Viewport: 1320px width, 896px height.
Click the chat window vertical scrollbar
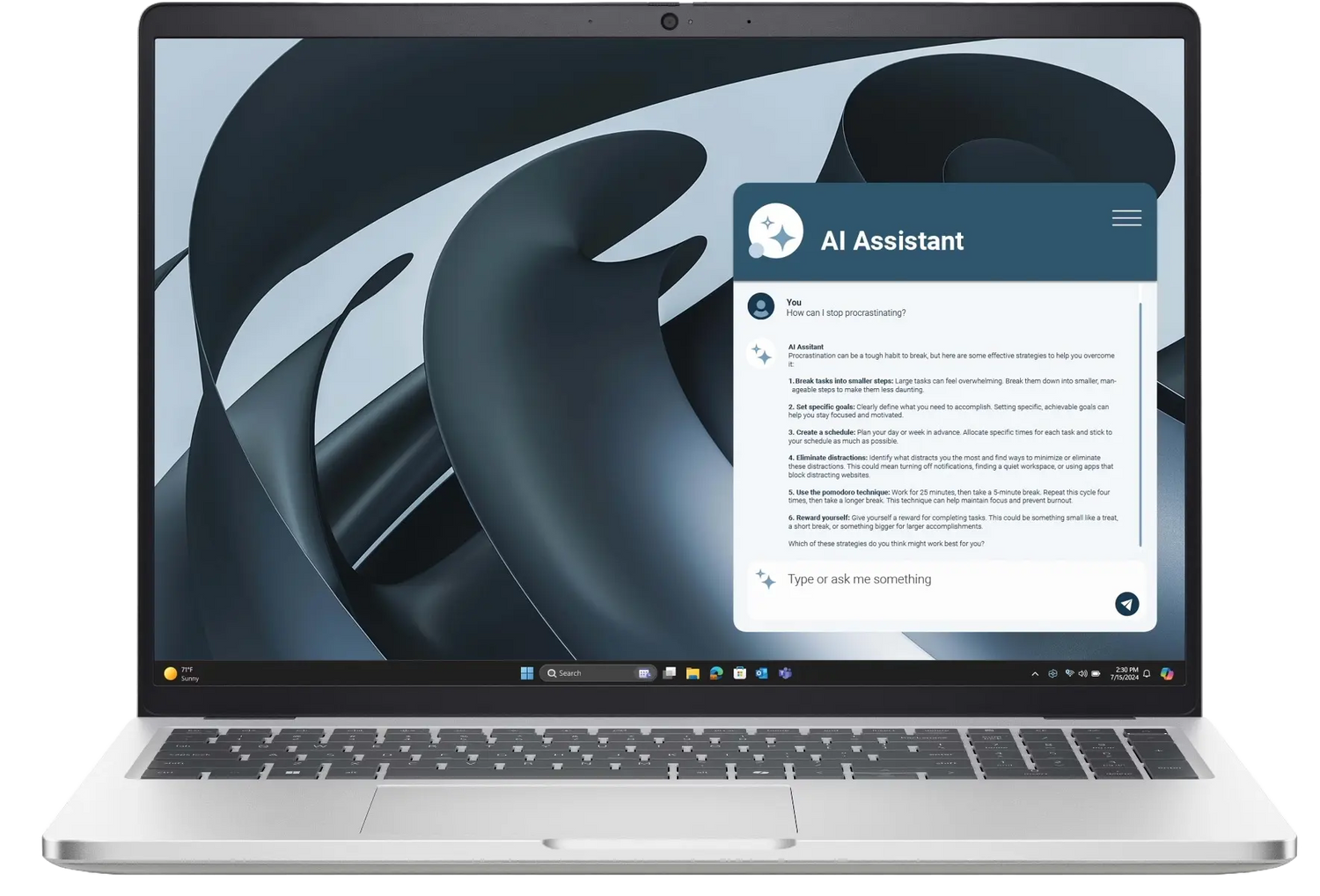point(1140,422)
